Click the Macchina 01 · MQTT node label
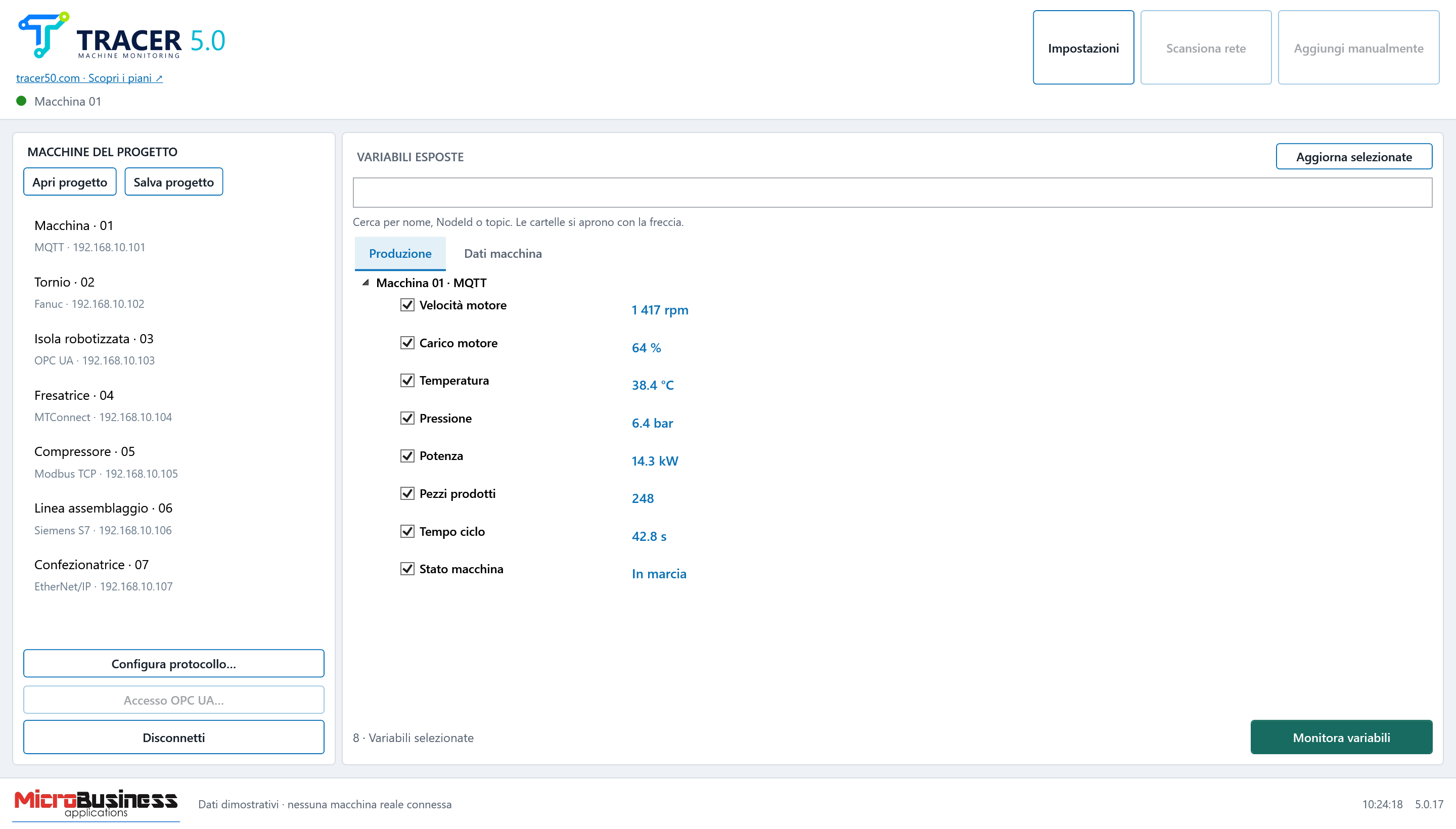This screenshot has height=829, width=1456. [x=431, y=283]
